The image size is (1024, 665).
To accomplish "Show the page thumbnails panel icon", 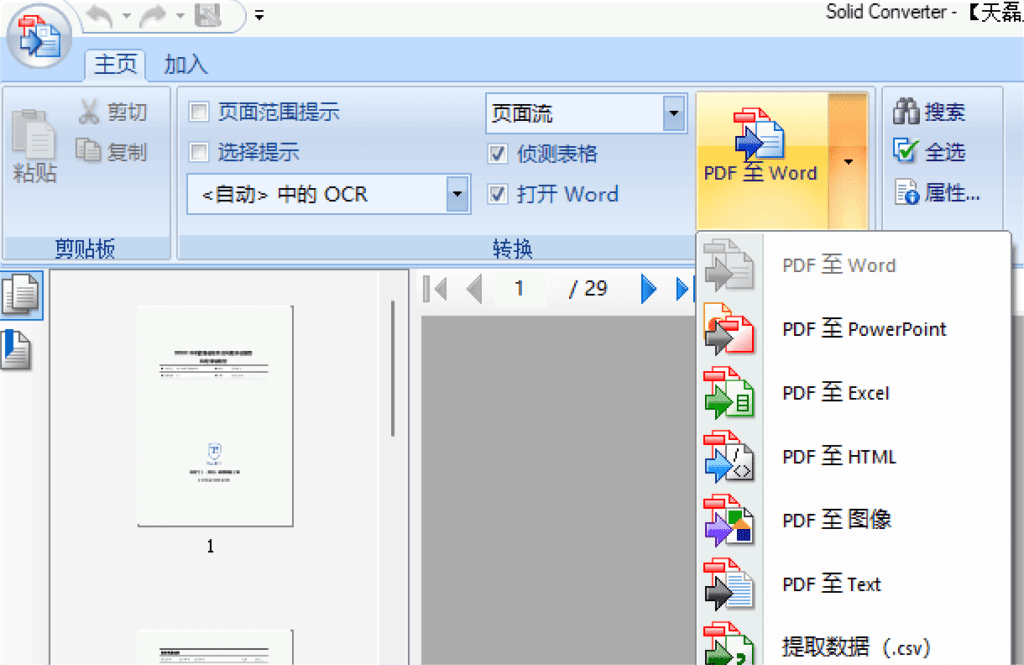I will click(21, 295).
